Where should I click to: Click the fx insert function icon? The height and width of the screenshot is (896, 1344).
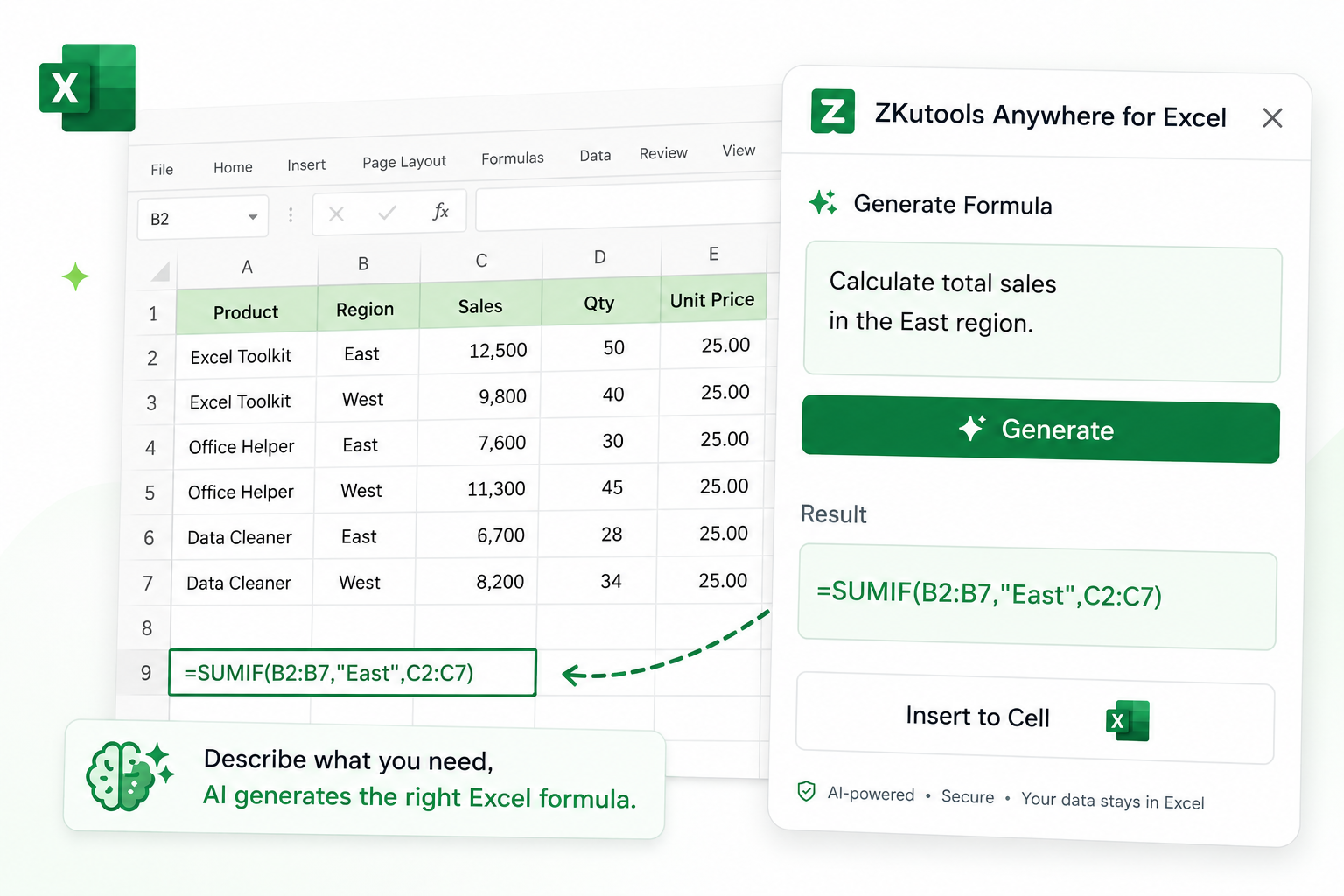point(441,211)
